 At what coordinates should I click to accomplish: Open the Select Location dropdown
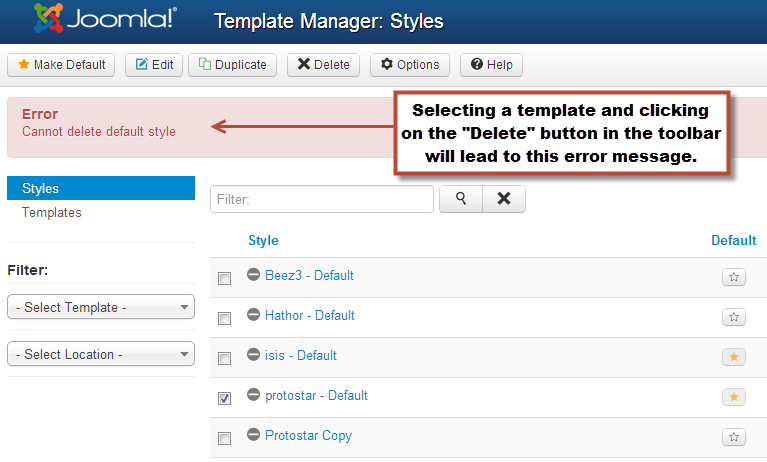point(101,354)
